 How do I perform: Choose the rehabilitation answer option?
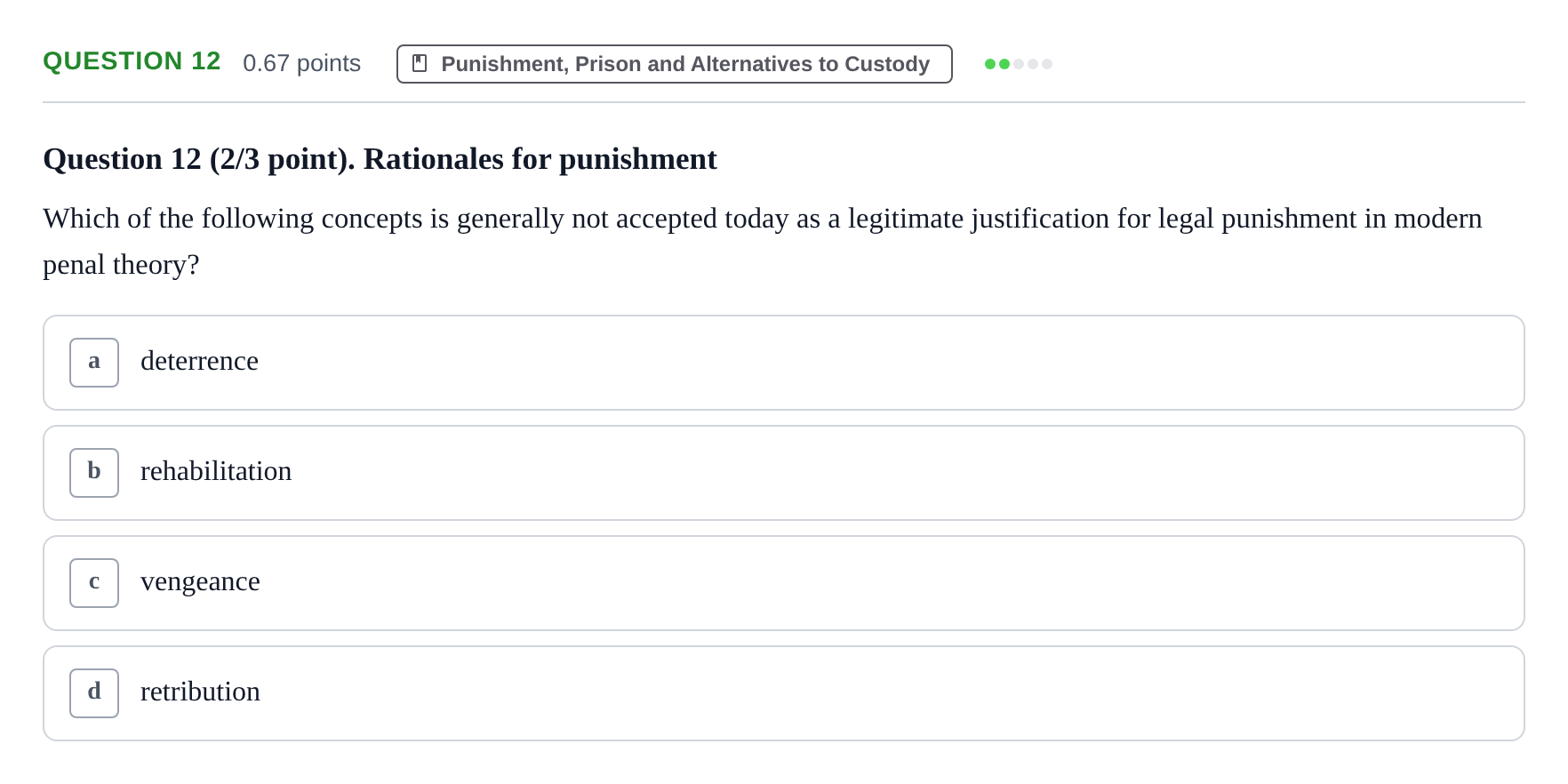coord(784,473)
